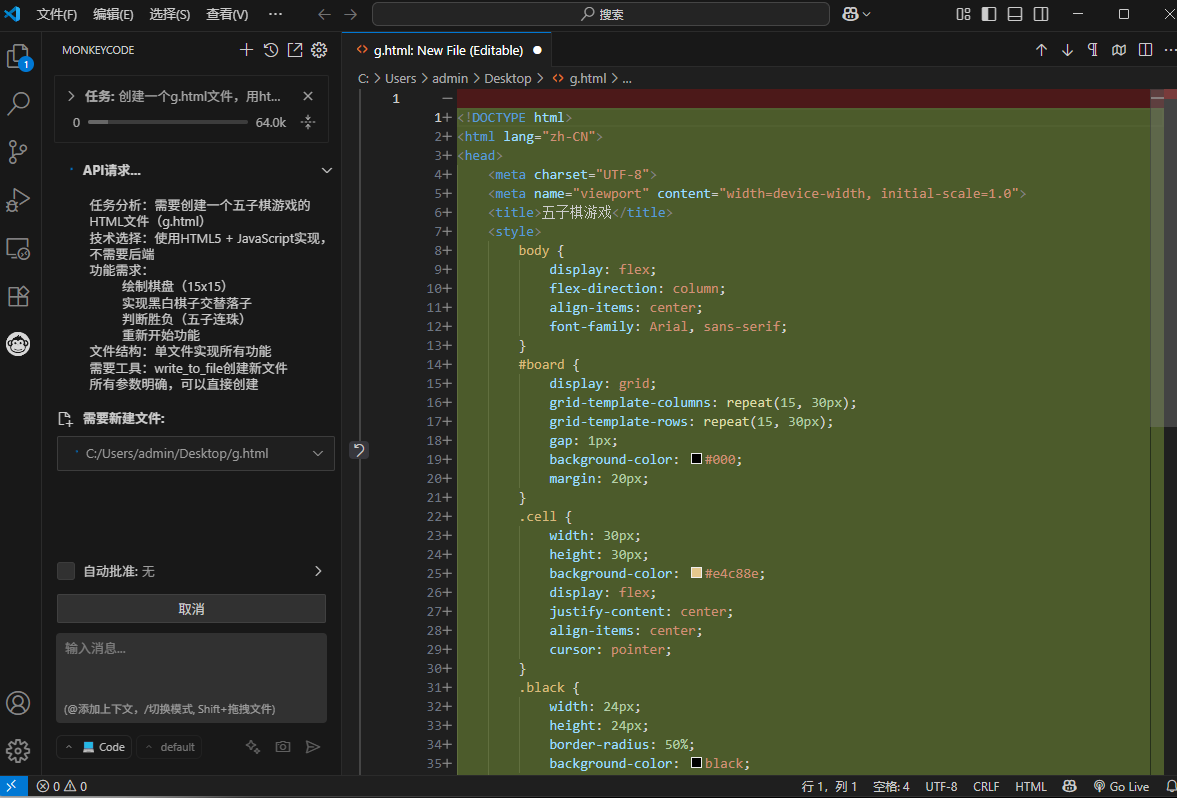The image size is (1177, 798).
Task: Navigate forward with the right arrow
Action: click(351, 14)
